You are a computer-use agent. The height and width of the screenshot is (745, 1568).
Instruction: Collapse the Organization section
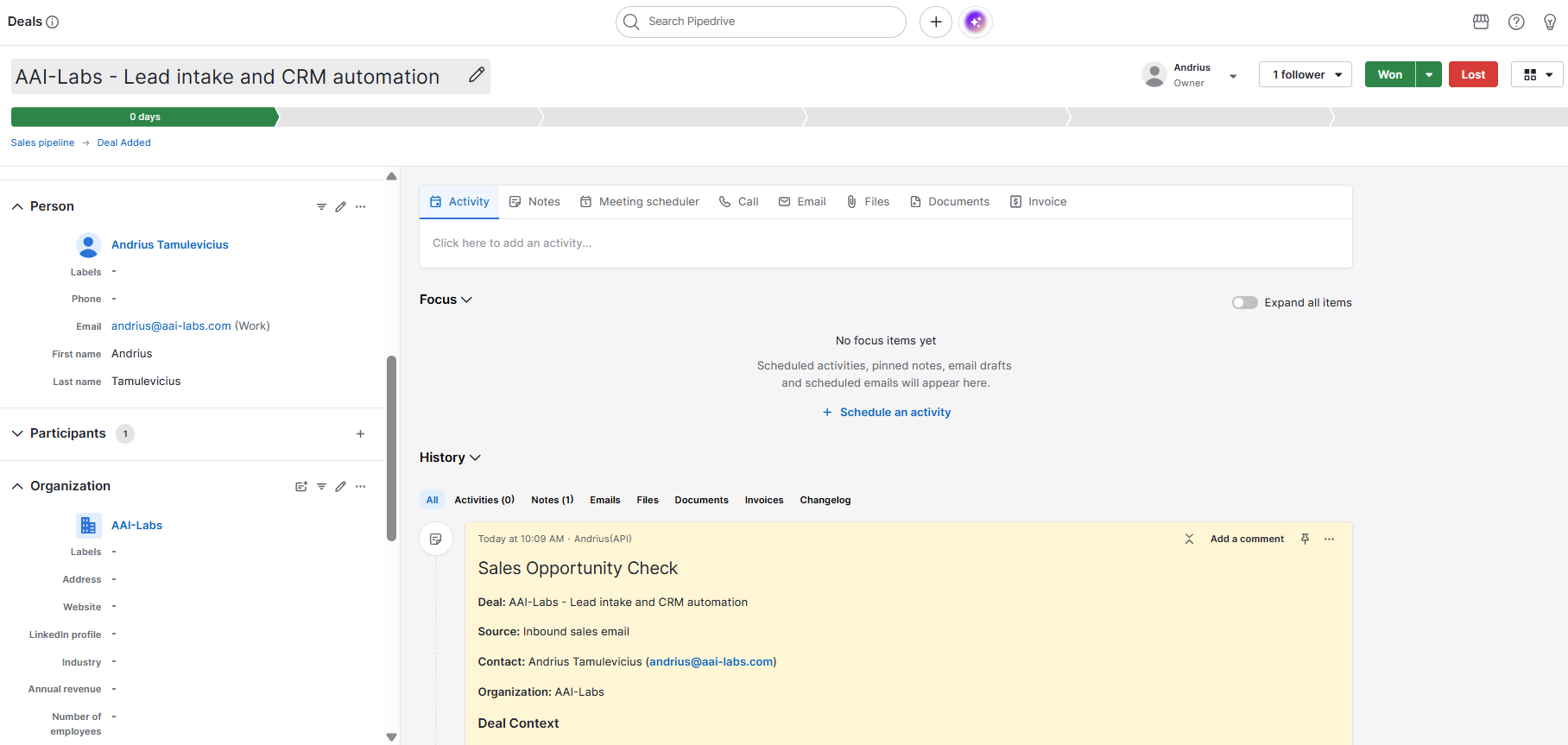17,486
